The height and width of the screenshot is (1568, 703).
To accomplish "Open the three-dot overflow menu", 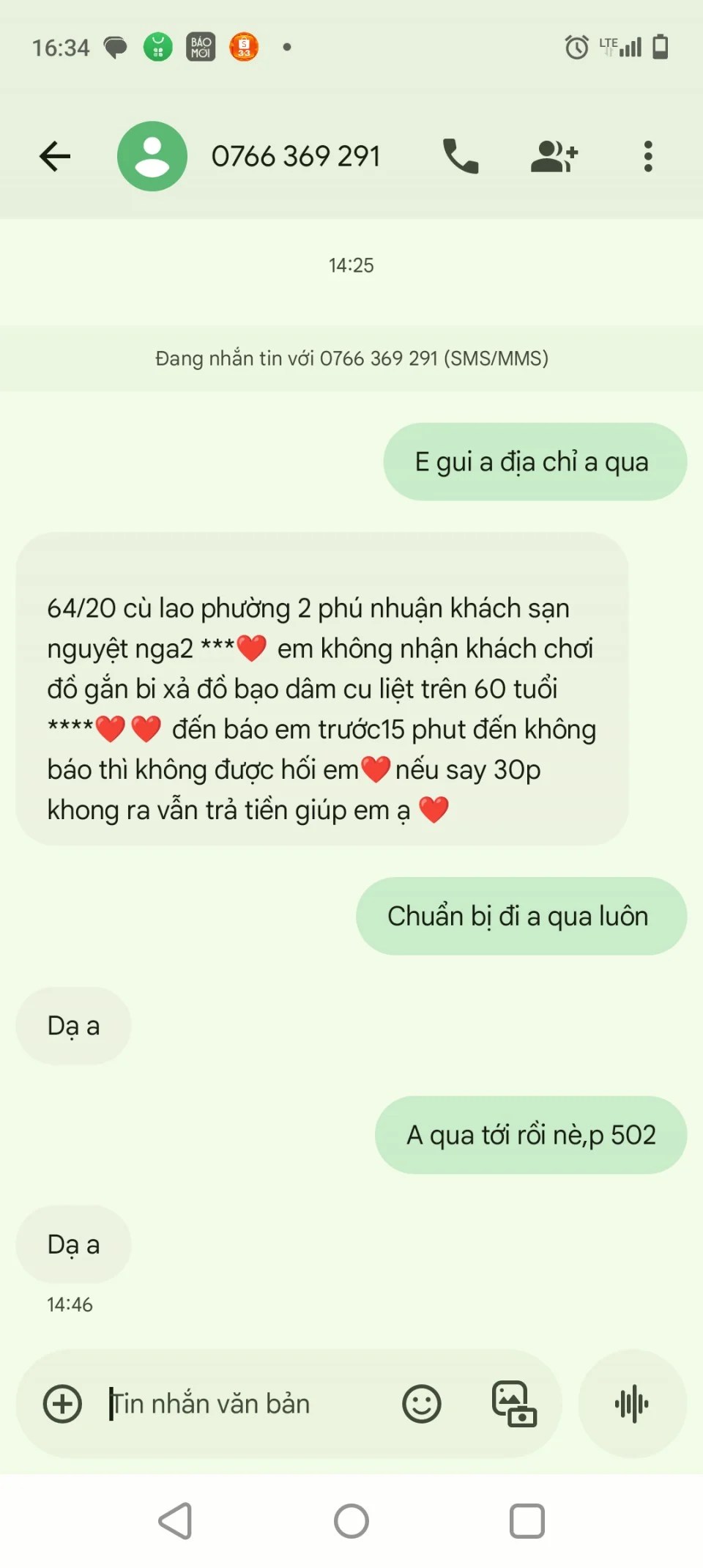I will point(648,156).
